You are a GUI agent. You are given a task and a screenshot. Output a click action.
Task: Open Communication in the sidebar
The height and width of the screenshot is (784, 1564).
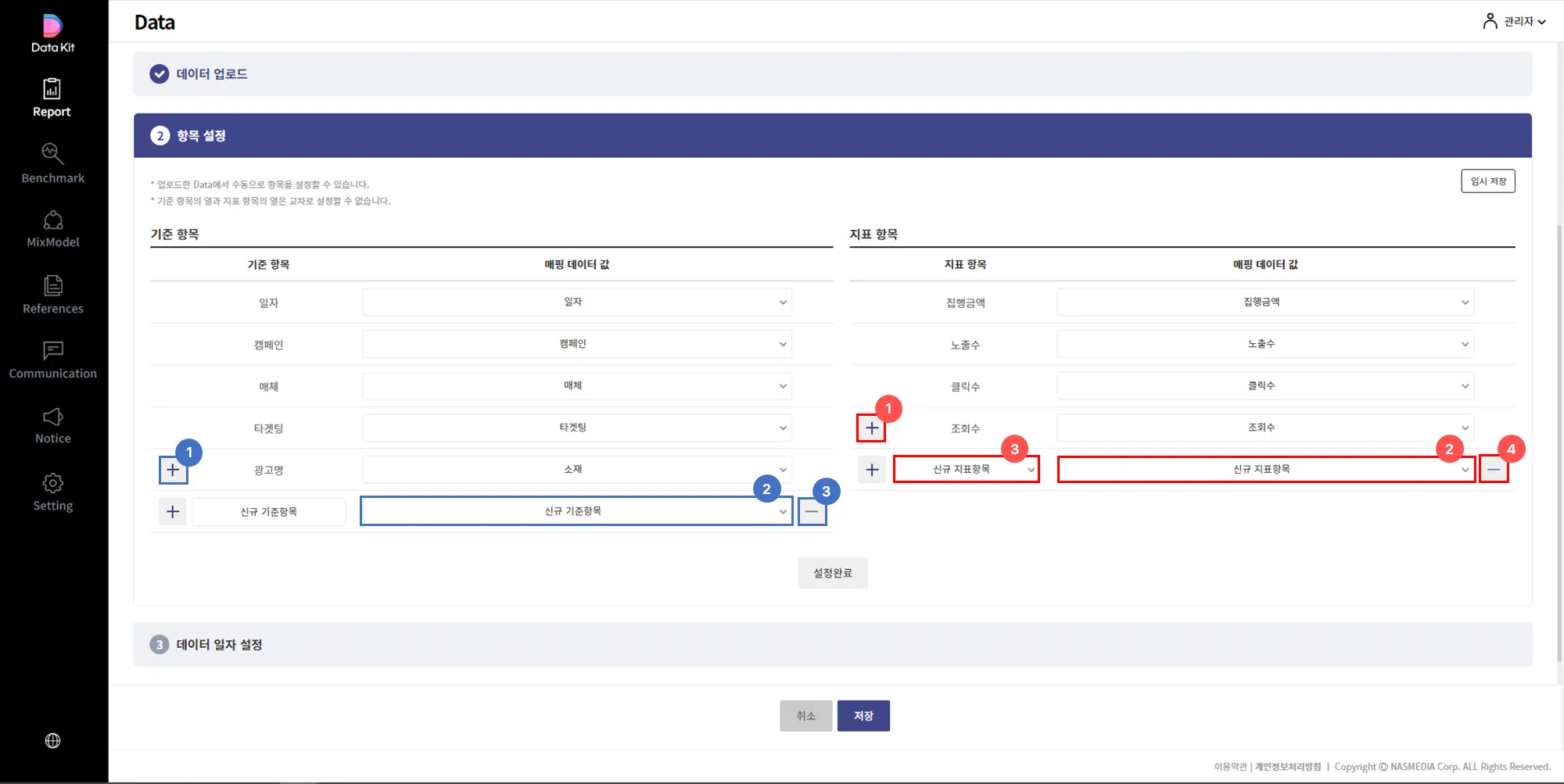coord(52,360)
